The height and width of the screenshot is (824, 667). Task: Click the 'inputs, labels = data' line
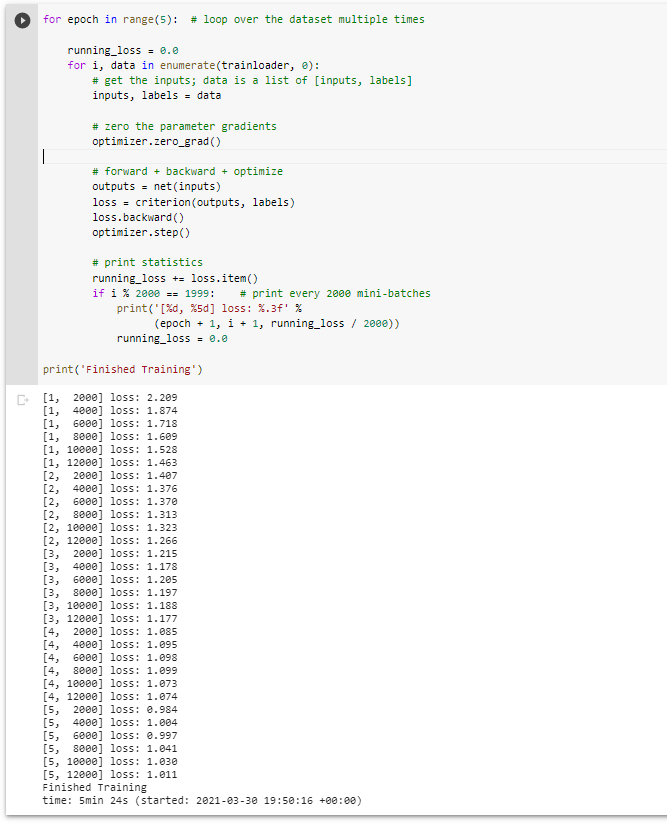pos(157,95)
